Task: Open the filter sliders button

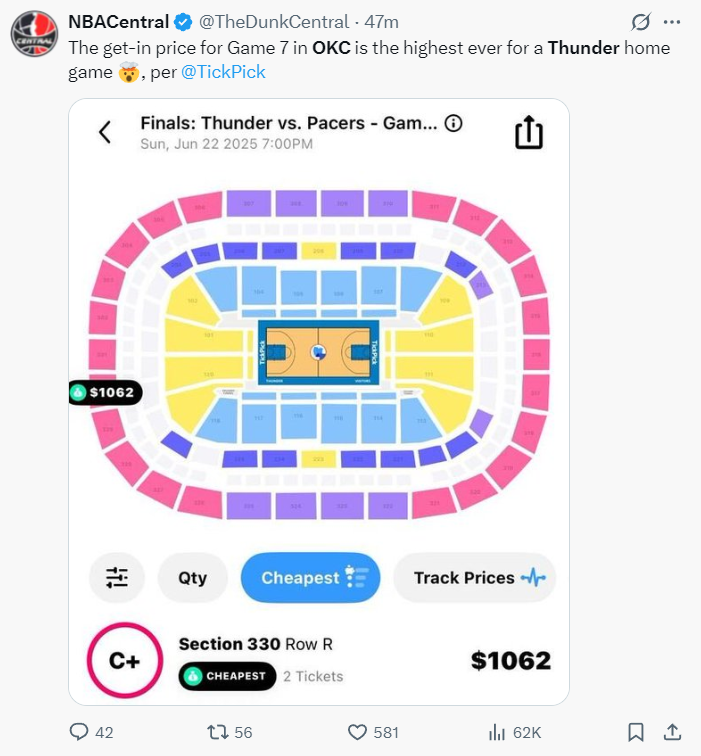Action: 117,578
